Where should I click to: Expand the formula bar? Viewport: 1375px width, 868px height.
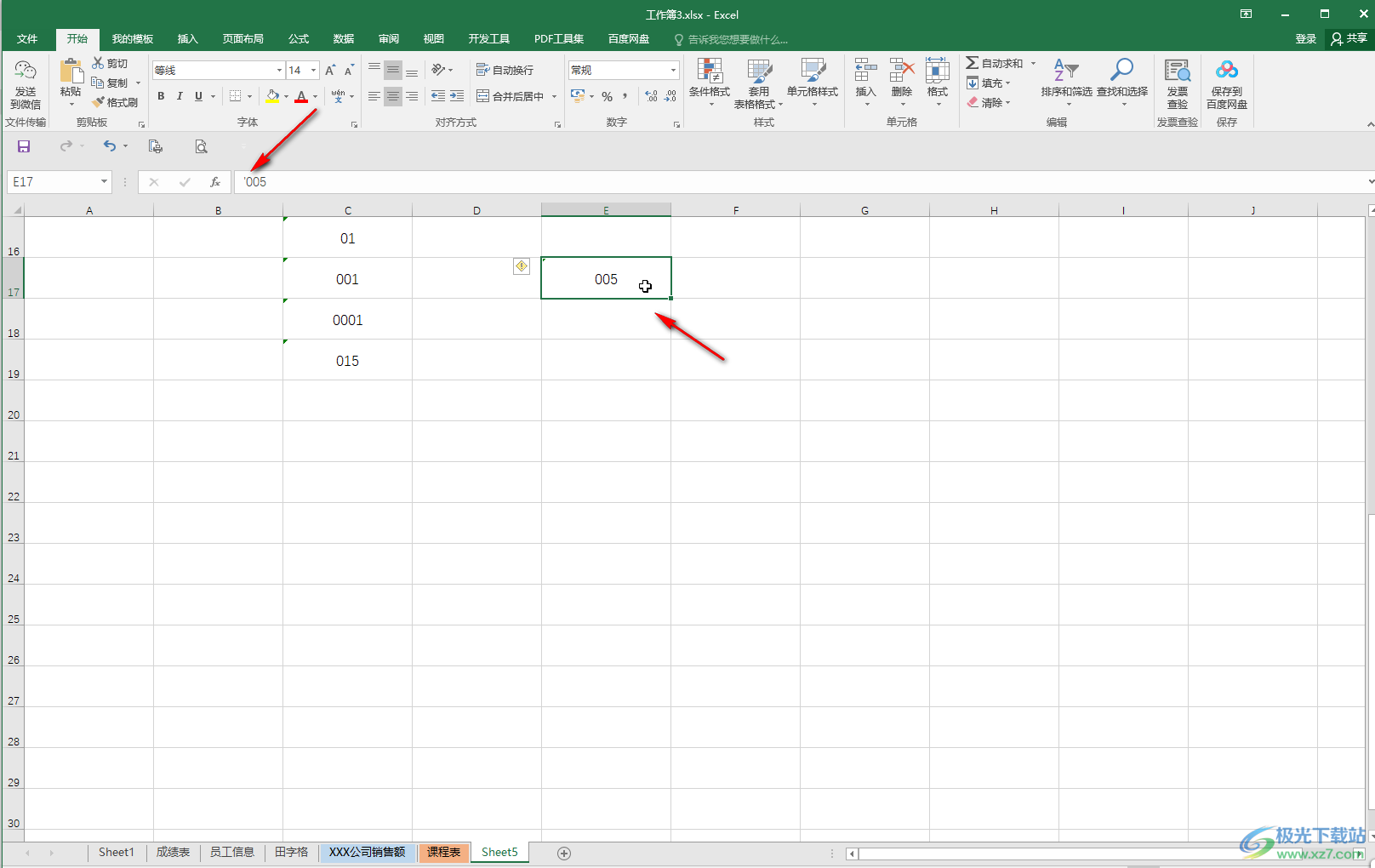(1370, 182)
